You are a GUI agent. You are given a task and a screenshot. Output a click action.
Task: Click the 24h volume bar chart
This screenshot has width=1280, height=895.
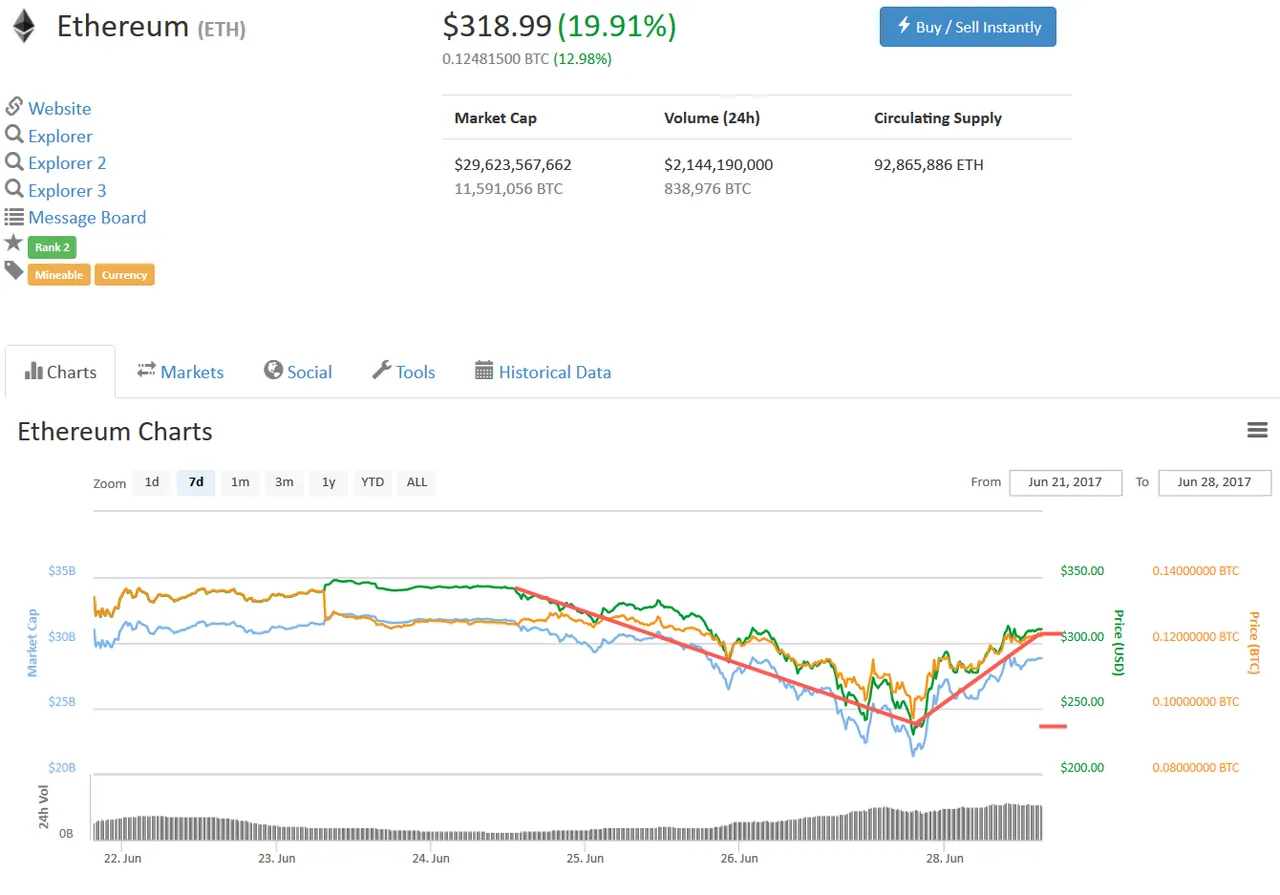point(567,821)
